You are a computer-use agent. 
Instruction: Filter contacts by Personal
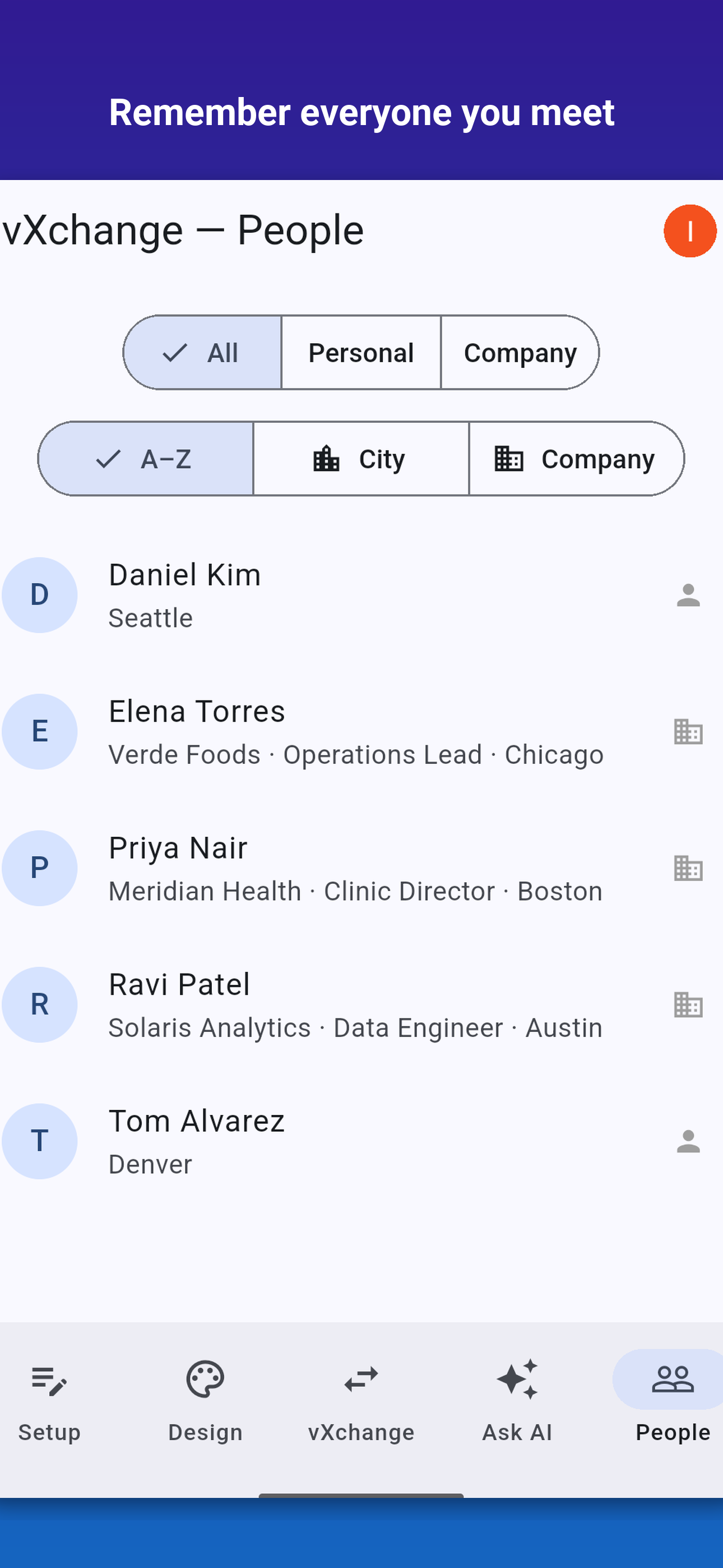click(361, 352)
